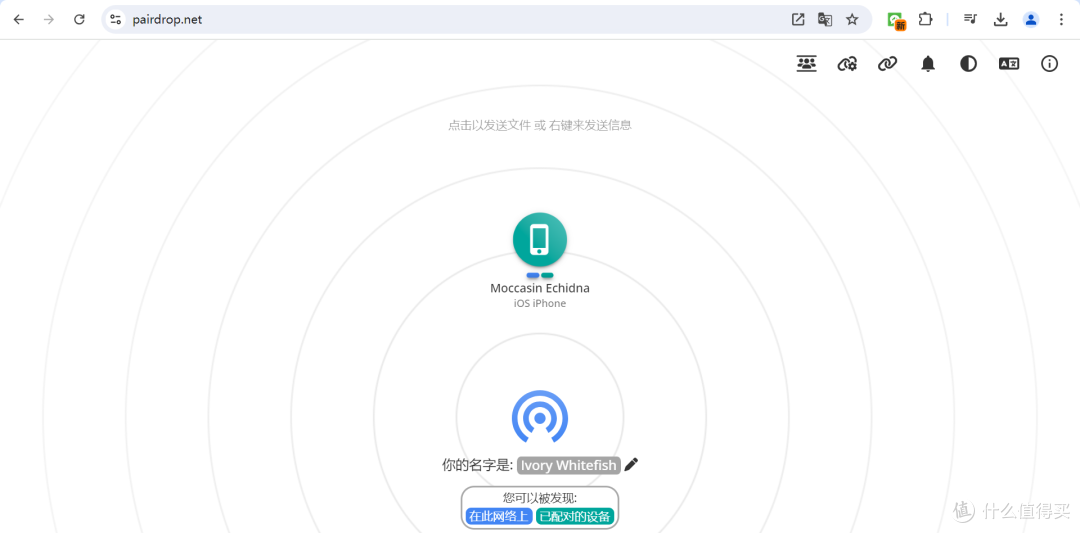Click the Moccasin Echidna device name
The image size is (1080, 533).
click(x=540, y=288)
